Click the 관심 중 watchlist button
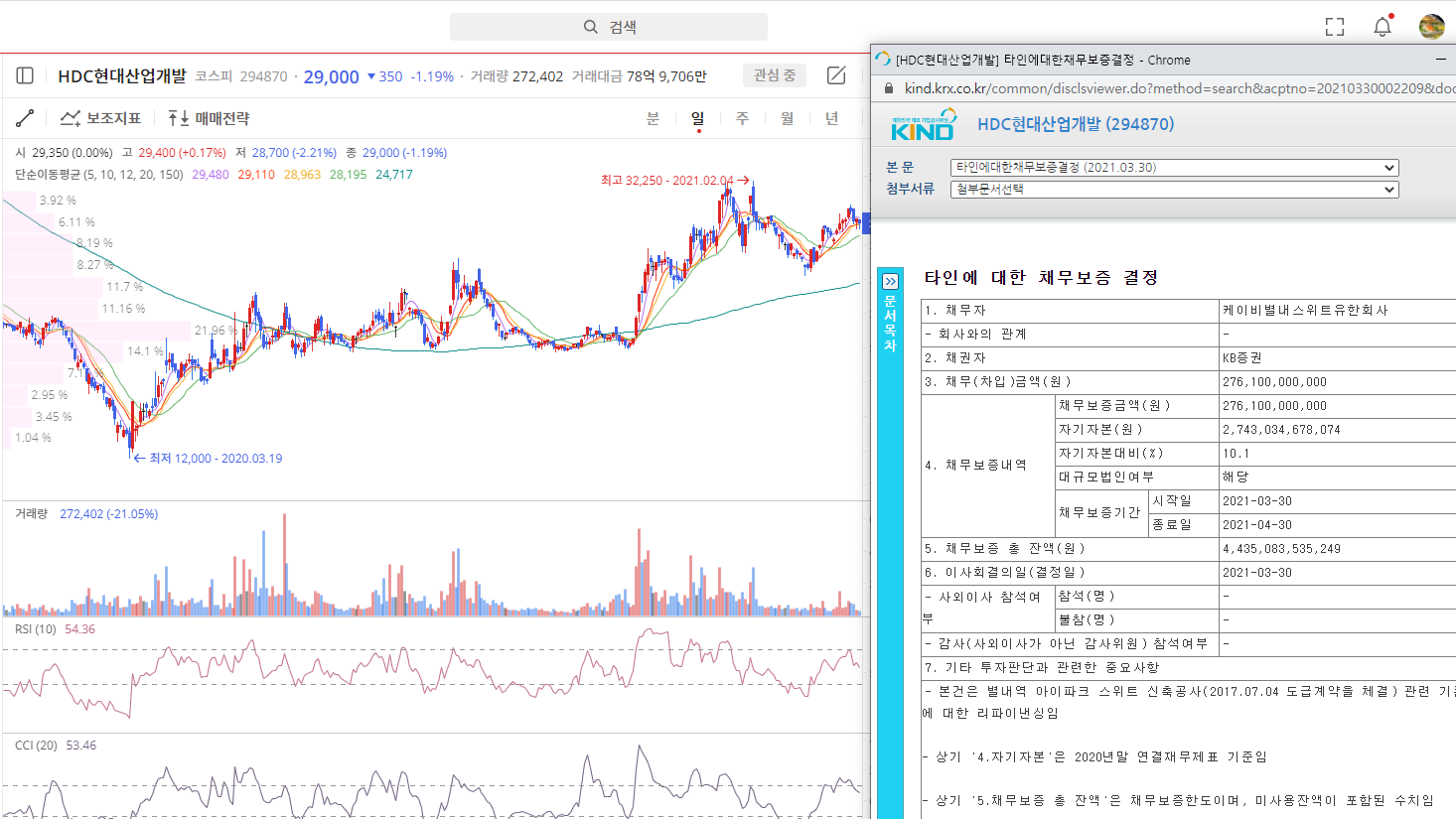 point(775,75)
